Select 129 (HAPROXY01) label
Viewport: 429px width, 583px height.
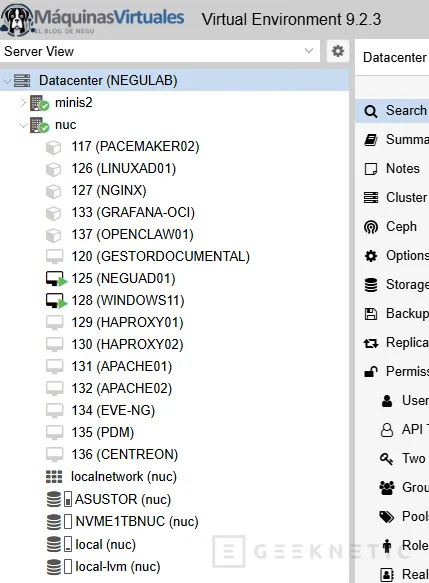pos(128,322)
